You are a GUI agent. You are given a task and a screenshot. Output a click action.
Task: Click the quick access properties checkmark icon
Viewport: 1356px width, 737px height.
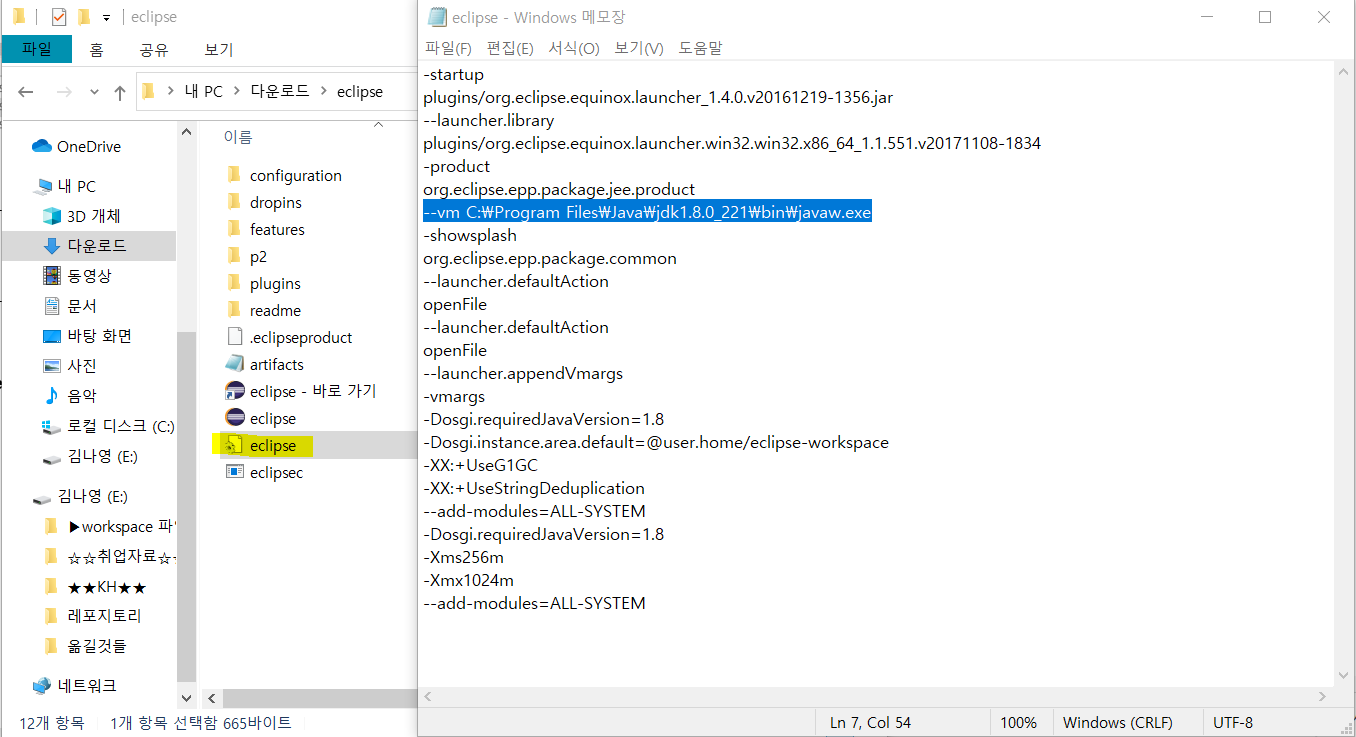coord(57,16)
